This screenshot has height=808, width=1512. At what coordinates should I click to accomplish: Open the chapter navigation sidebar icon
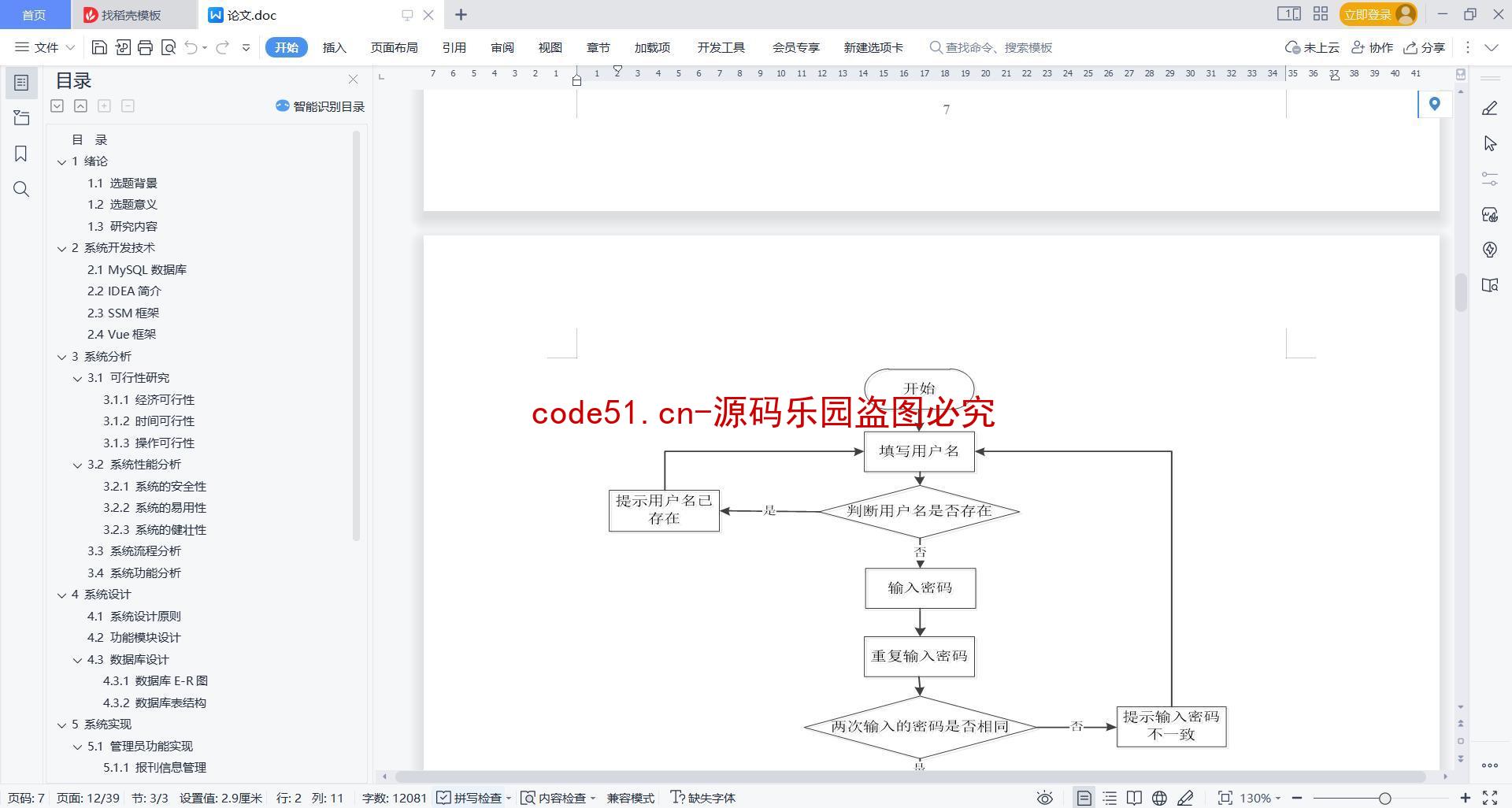coord(21,118)
